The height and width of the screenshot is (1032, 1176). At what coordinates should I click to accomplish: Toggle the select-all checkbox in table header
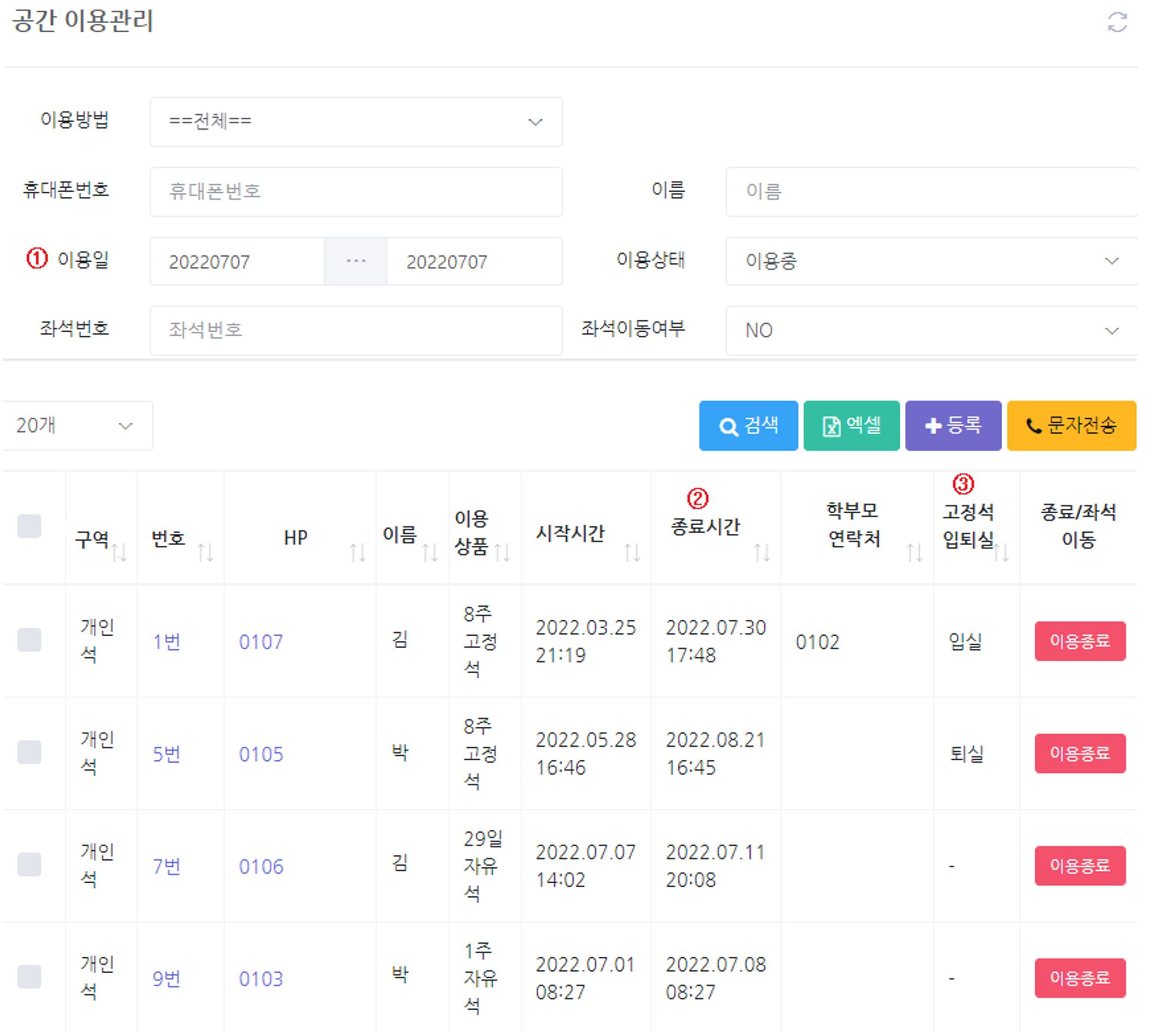[x=29, y=526]
